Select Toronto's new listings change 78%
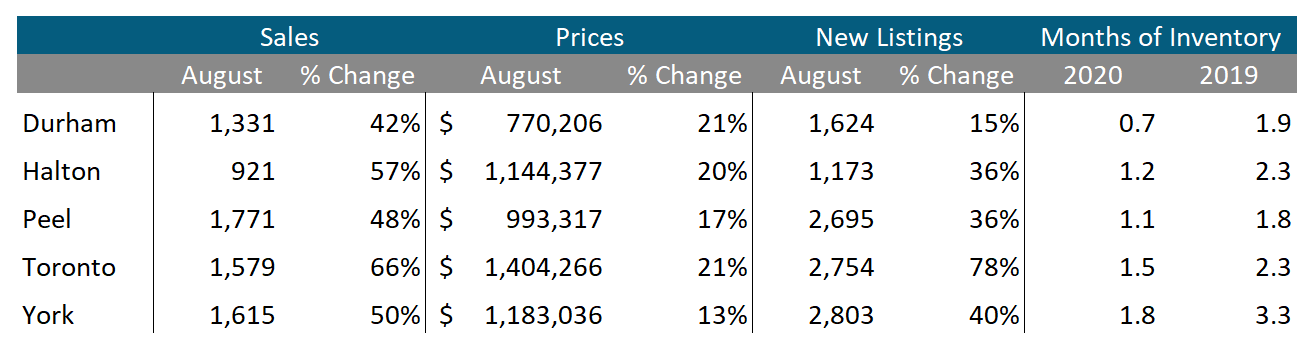1310x360 pixels. pos(995,267)
